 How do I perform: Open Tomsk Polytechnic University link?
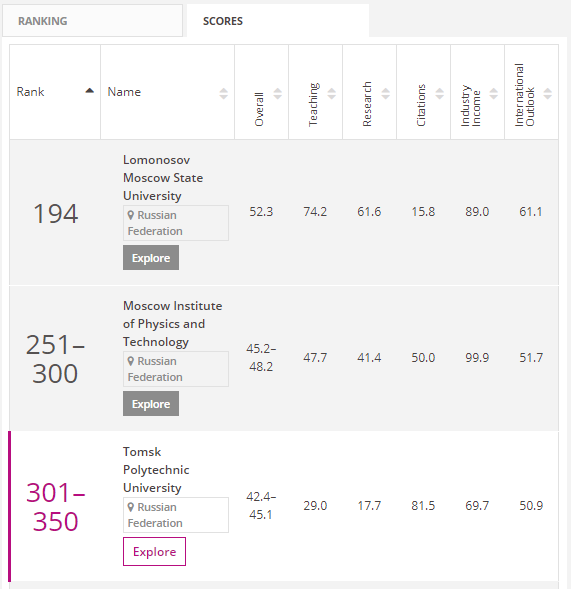156,470
